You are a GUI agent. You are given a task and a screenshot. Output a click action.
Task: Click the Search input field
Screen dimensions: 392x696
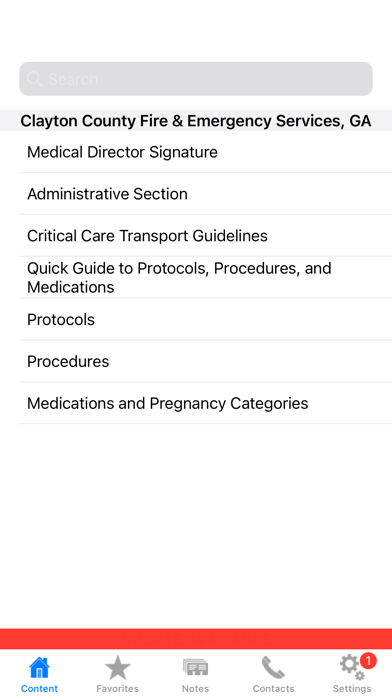[x=196, y=79]
